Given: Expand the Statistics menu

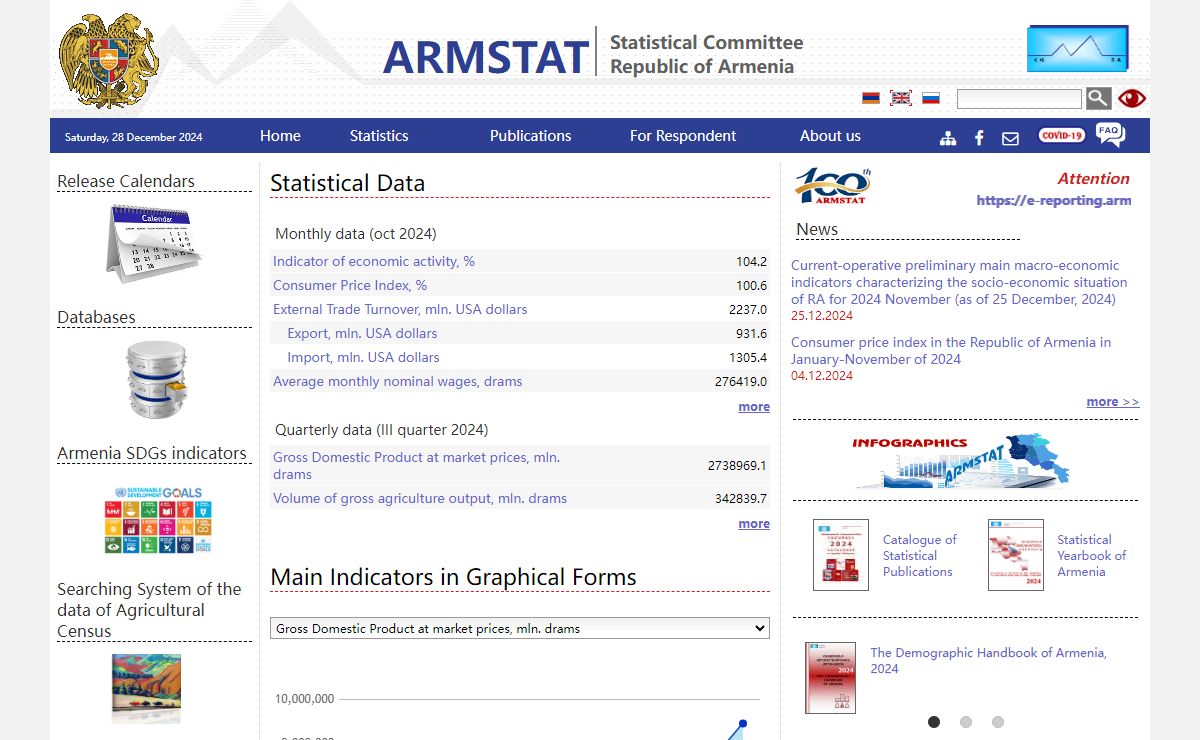Looking at the screenshot, I should point(379,136).
